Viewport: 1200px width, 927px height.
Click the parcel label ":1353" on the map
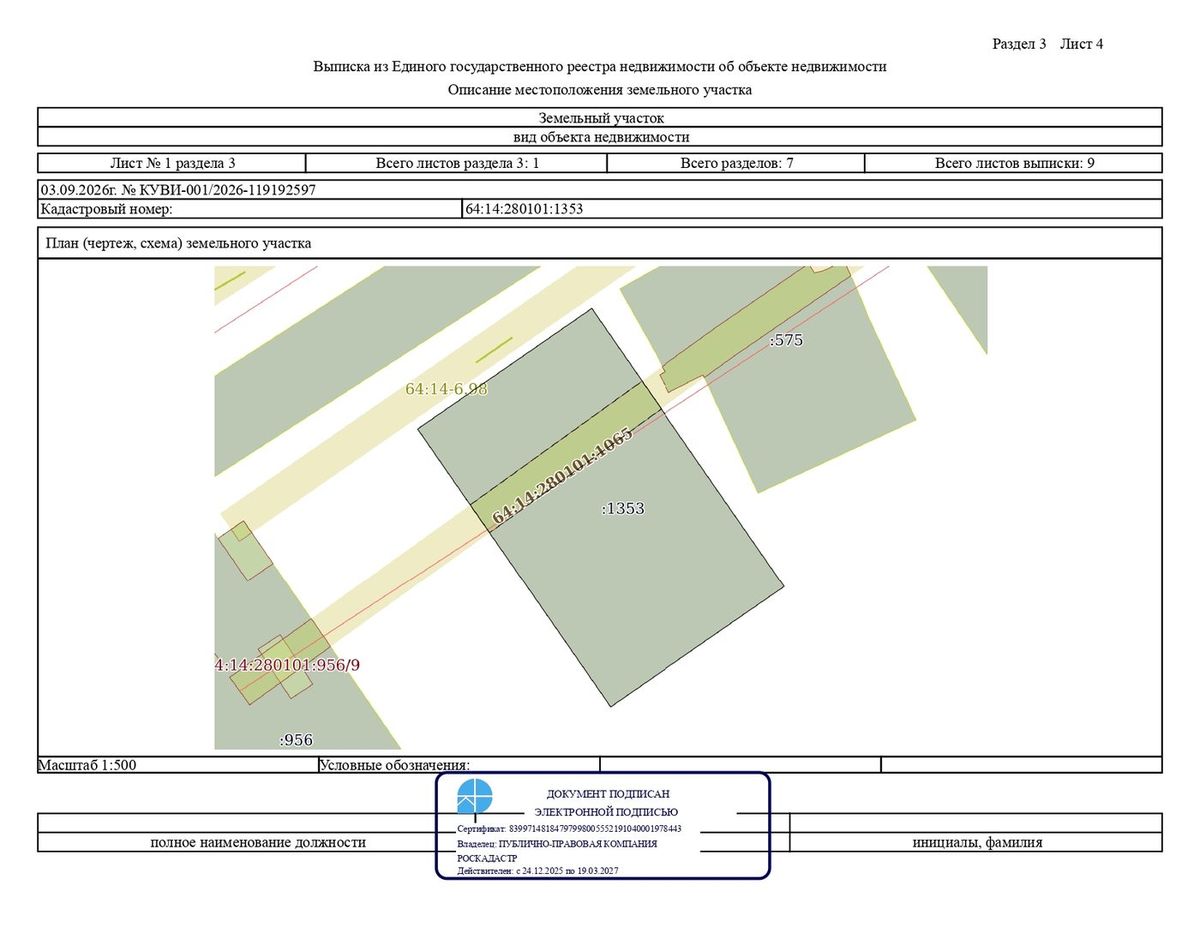tap(623, 508)
